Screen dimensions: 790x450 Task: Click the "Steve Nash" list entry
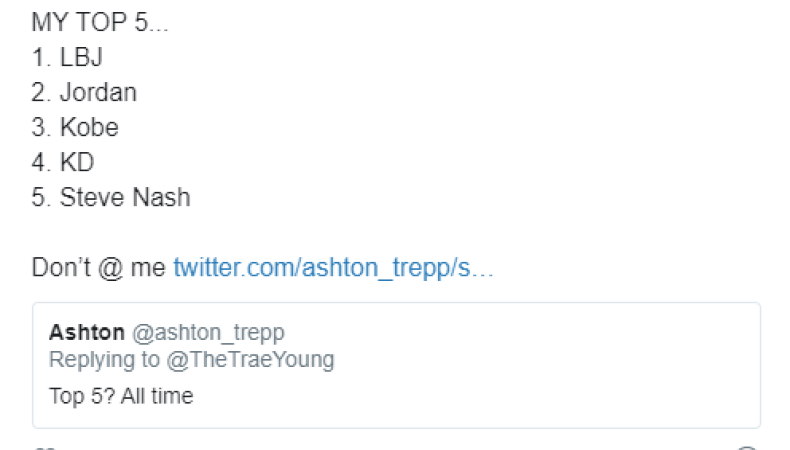[x=125, y=198]
